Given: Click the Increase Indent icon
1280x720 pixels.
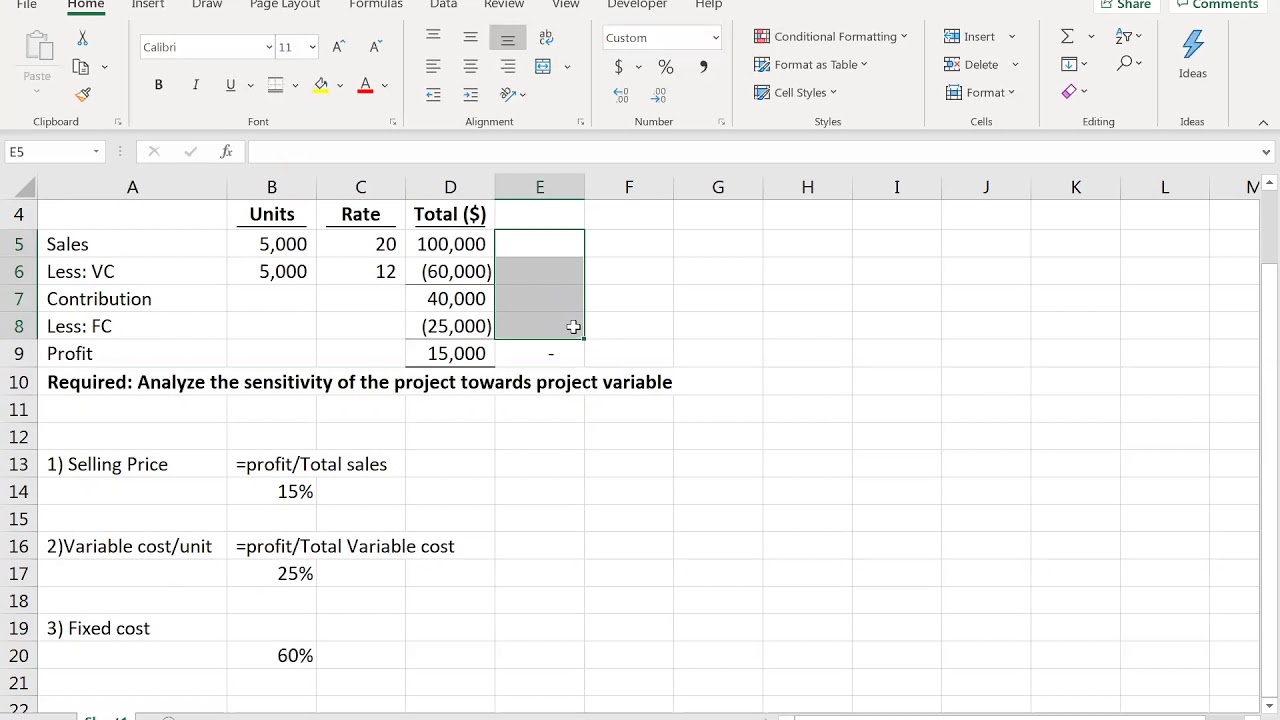Looking at the screenshot, I should pyautogui.click(x=470, y=95).
